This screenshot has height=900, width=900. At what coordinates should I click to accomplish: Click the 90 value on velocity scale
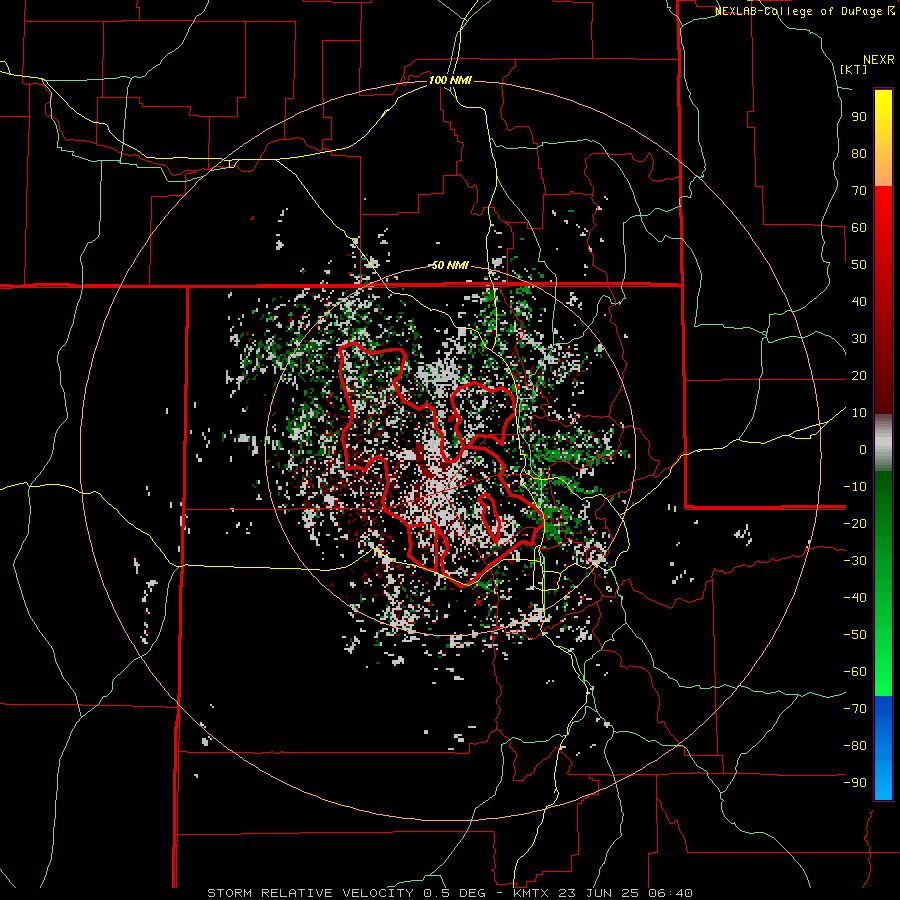(859, 117)
